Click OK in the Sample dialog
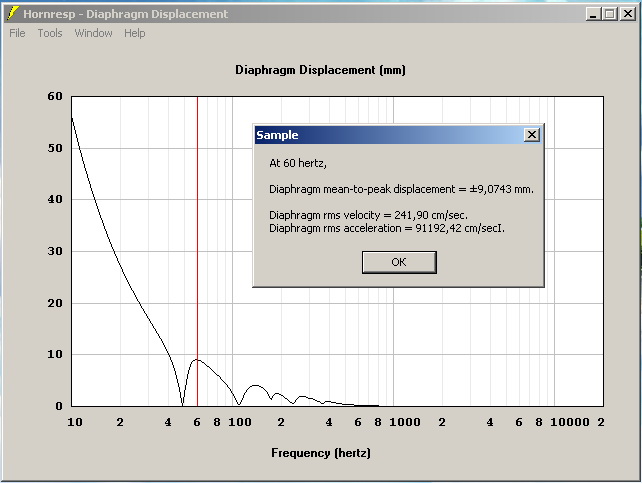 point(399,262)
